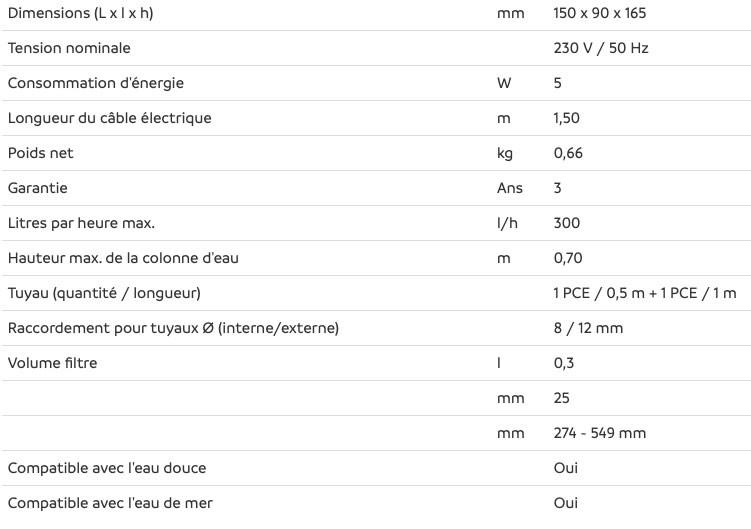The image size is (751, 529).
Task: Select the 0,66 weight value
Action: (x=568, y=153)
